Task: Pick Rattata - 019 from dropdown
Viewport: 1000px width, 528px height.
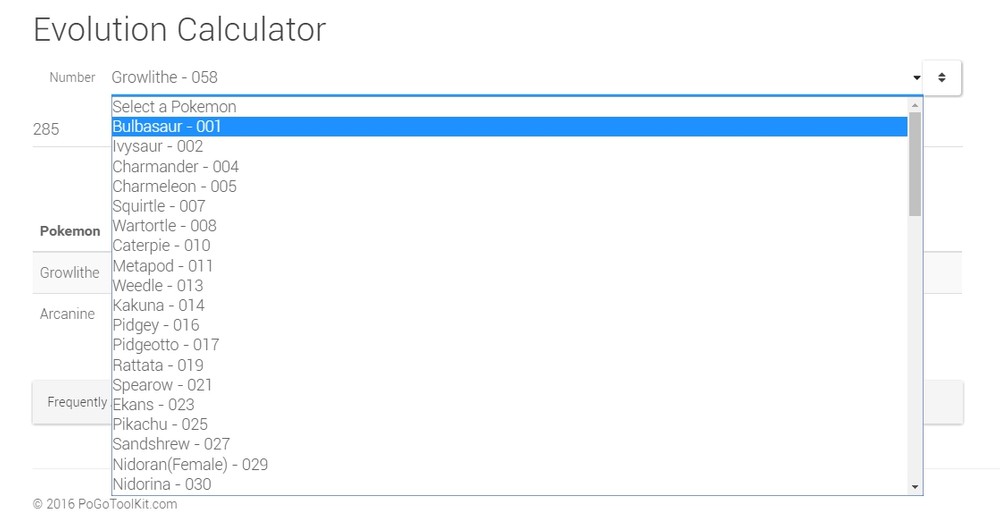Action: (x=157, y=365)
